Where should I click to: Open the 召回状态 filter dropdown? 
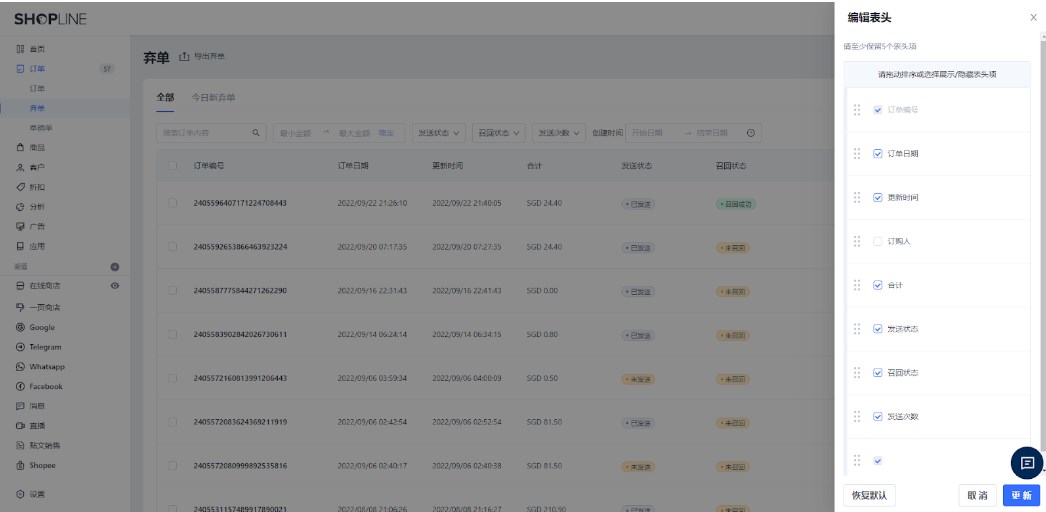499,133
